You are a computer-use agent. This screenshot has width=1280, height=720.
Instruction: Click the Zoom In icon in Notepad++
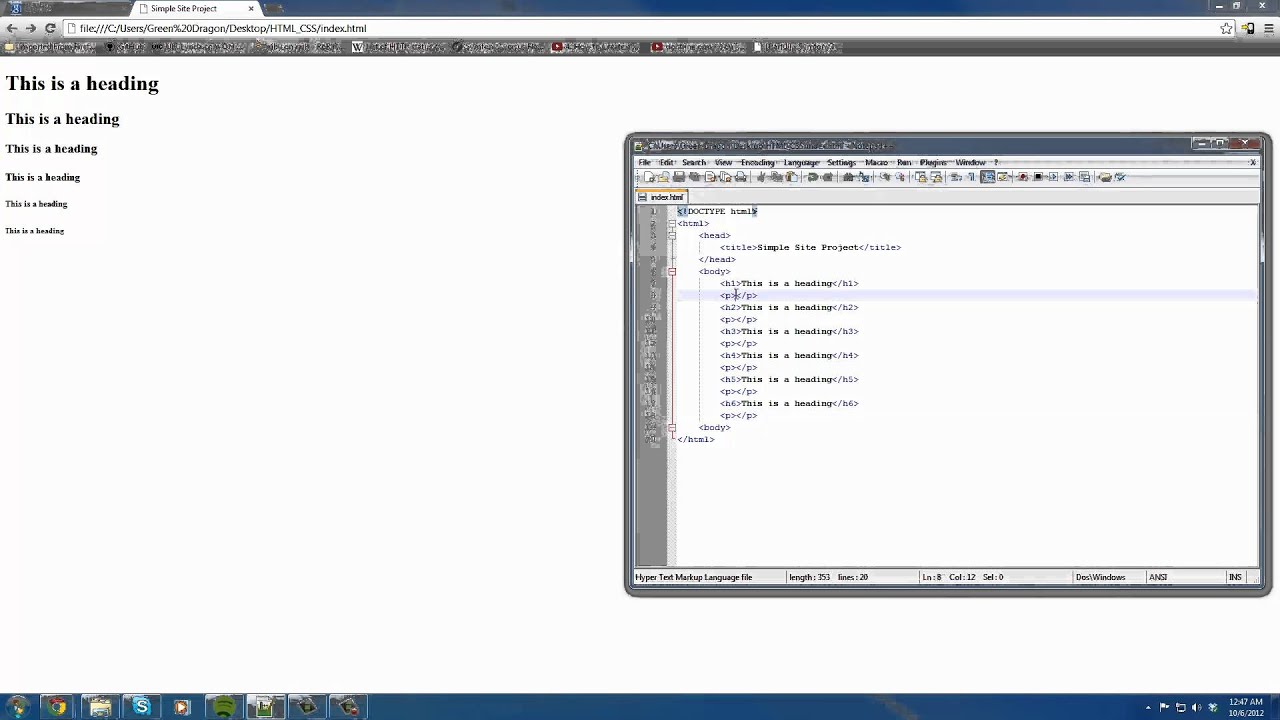click(884, 177)
